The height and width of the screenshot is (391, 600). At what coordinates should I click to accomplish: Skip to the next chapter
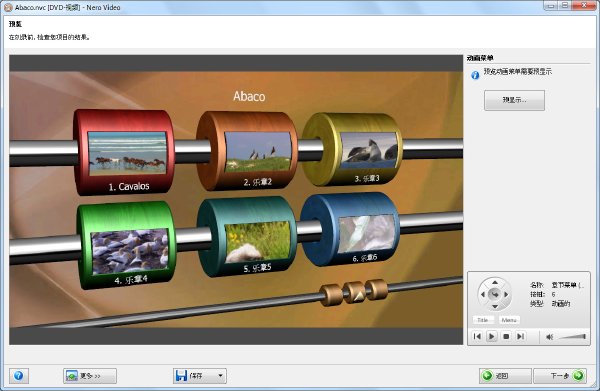coord(520,336)
